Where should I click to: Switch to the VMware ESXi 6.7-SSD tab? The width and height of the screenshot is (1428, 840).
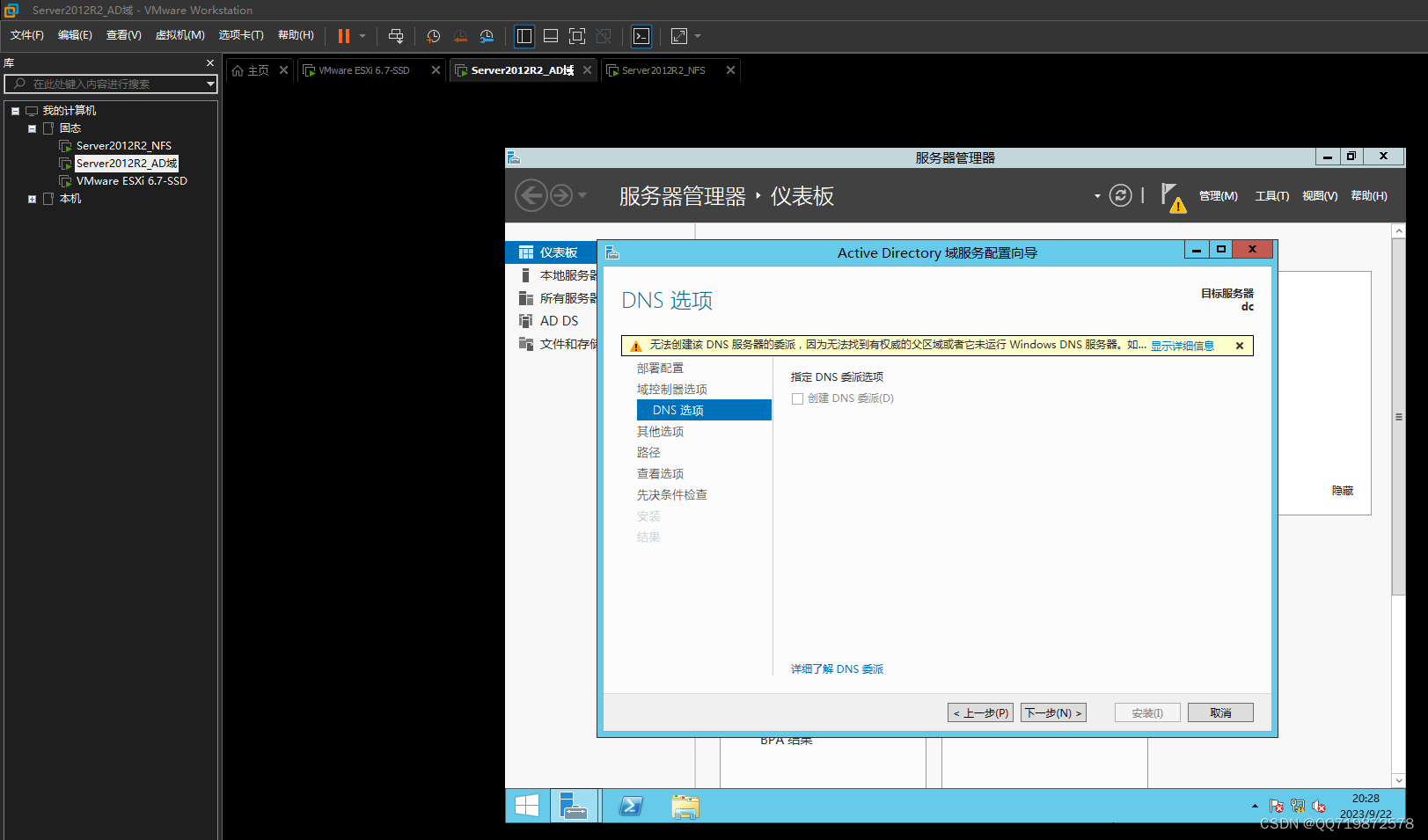tap(364, 70)
